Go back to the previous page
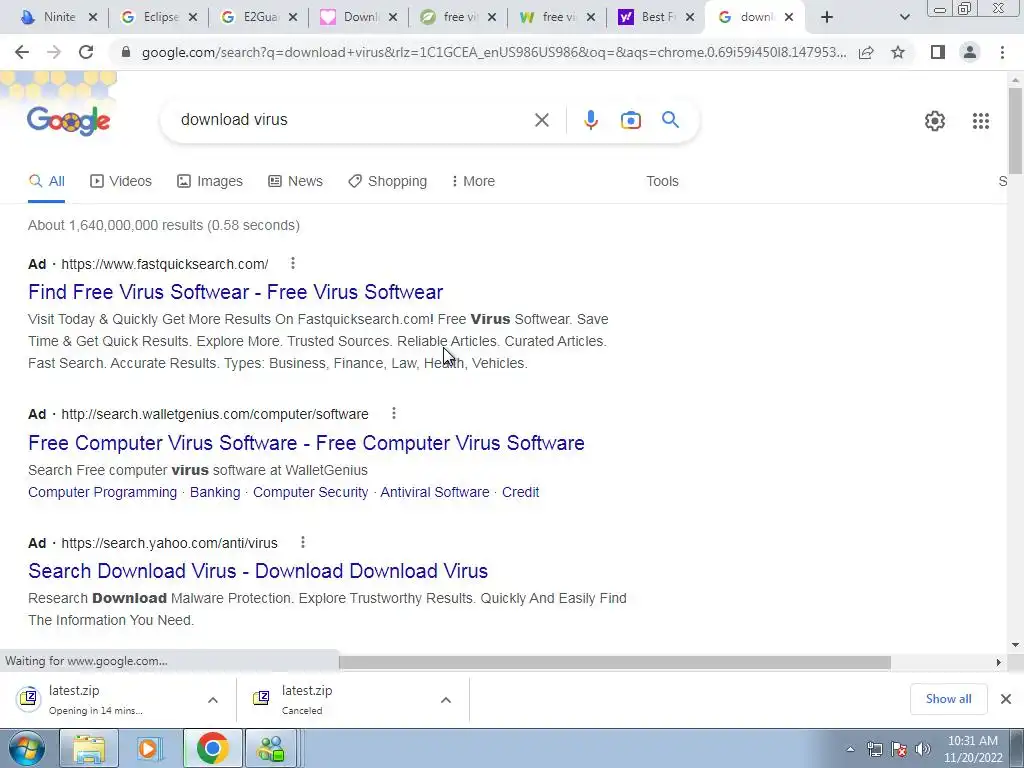The height and width of the screenshot is (768, 1024). [x=22, y=52]
